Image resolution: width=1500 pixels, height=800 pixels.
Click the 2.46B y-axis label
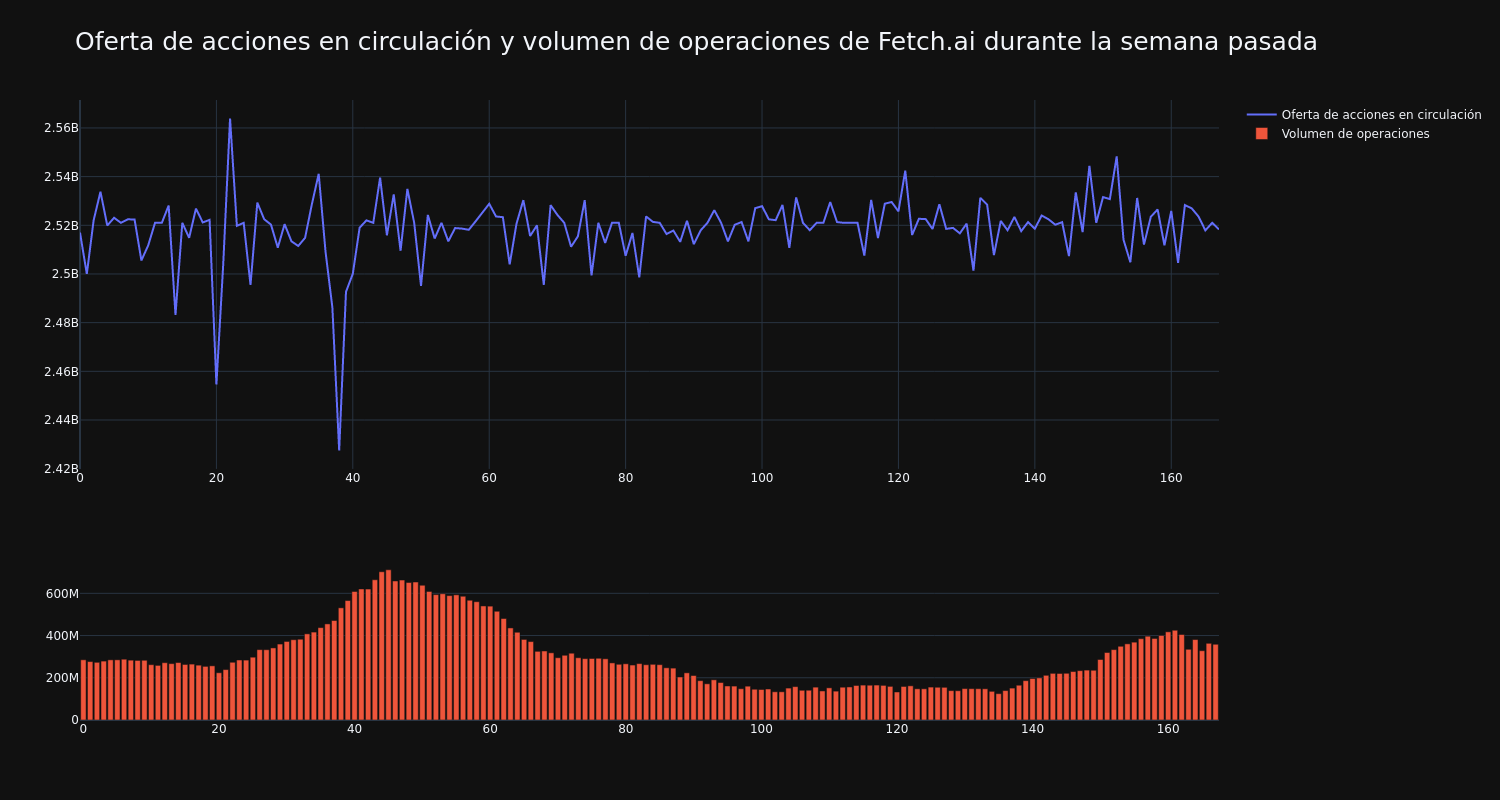pos(61,372)
